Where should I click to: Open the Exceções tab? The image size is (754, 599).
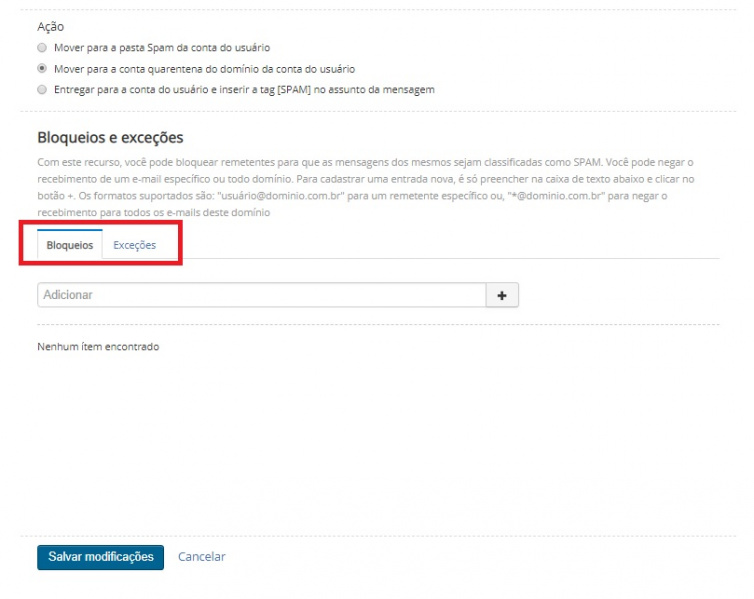(134, 245)
